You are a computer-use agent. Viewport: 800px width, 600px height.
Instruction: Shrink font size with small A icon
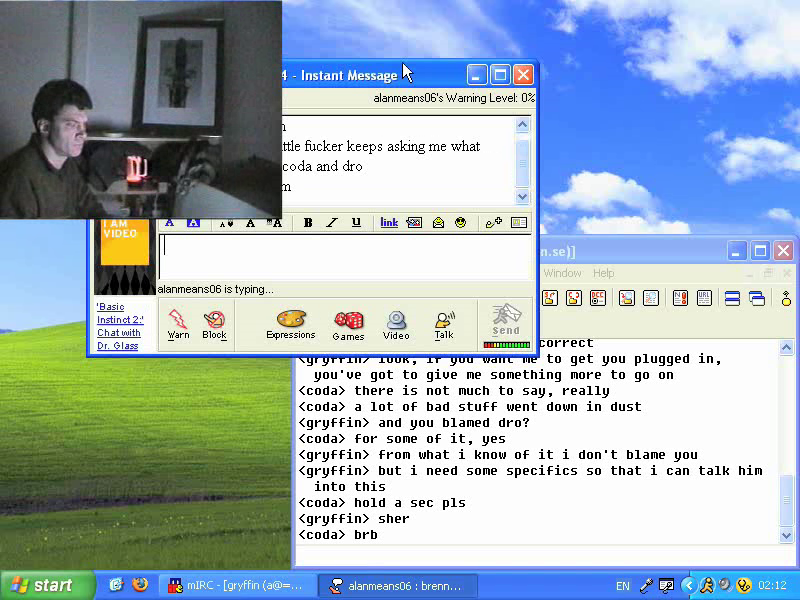click(226, 223)
